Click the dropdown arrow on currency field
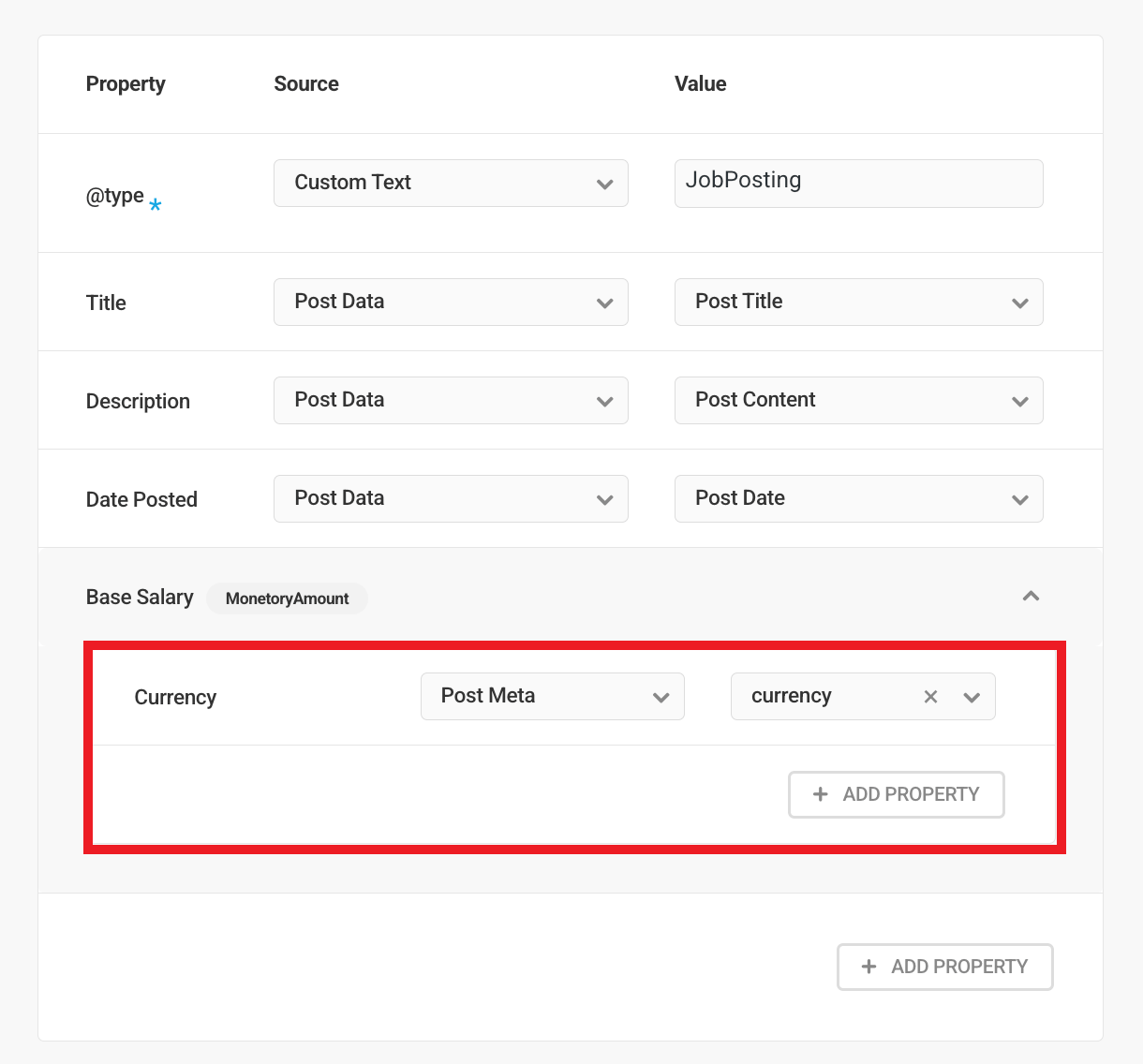Screen dimensions: 1143x1064 [x=972, y=696]
